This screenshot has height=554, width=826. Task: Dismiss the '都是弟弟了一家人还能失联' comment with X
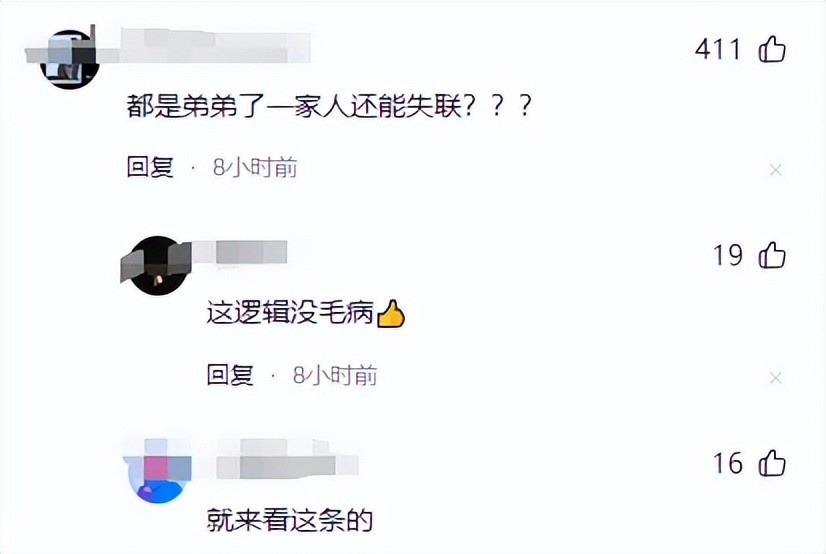(775, 170)
